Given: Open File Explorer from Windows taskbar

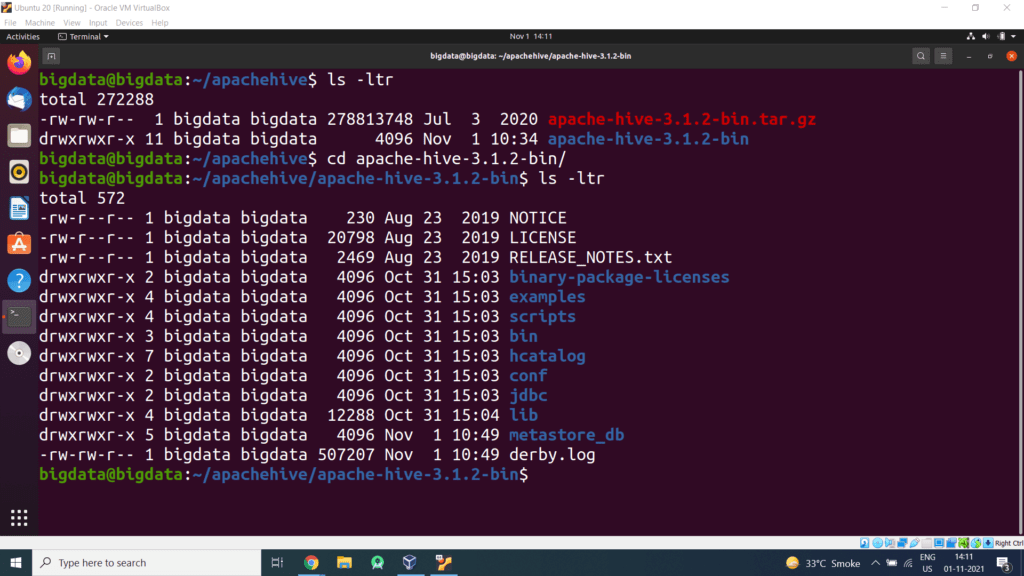Looking at the screenshot, I should coord(344,562).
